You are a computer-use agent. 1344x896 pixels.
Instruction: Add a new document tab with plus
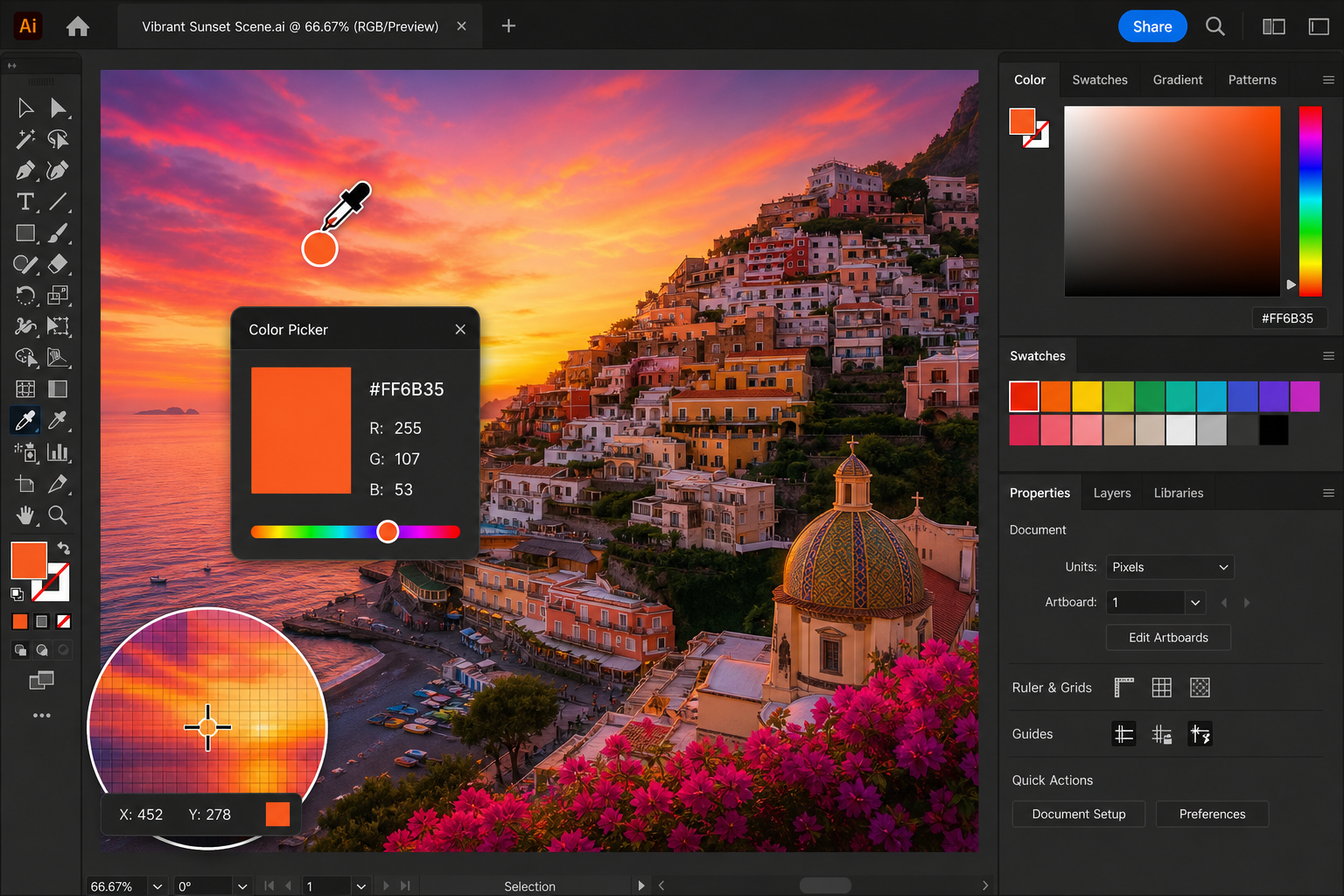[x=508, y=26]
